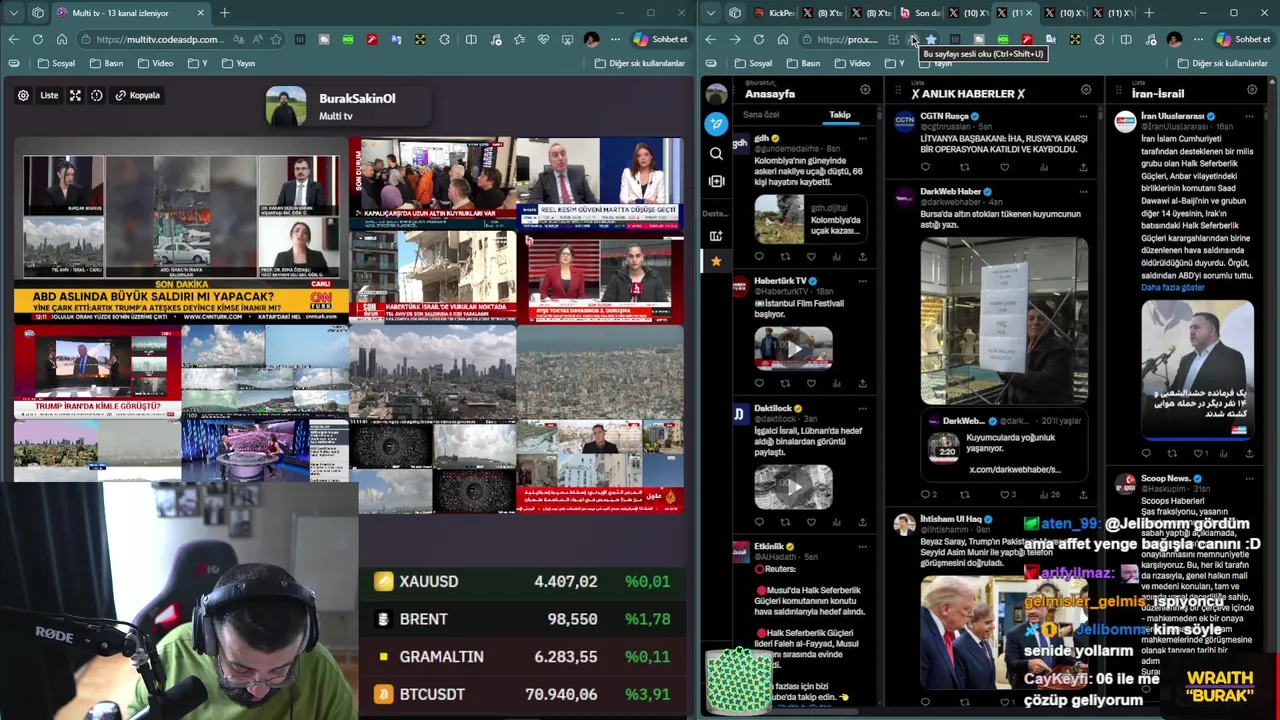Open Multi tv settings gear
Image resolution: width=1280 pixels, height=720 pixels.
coord(23,95)
